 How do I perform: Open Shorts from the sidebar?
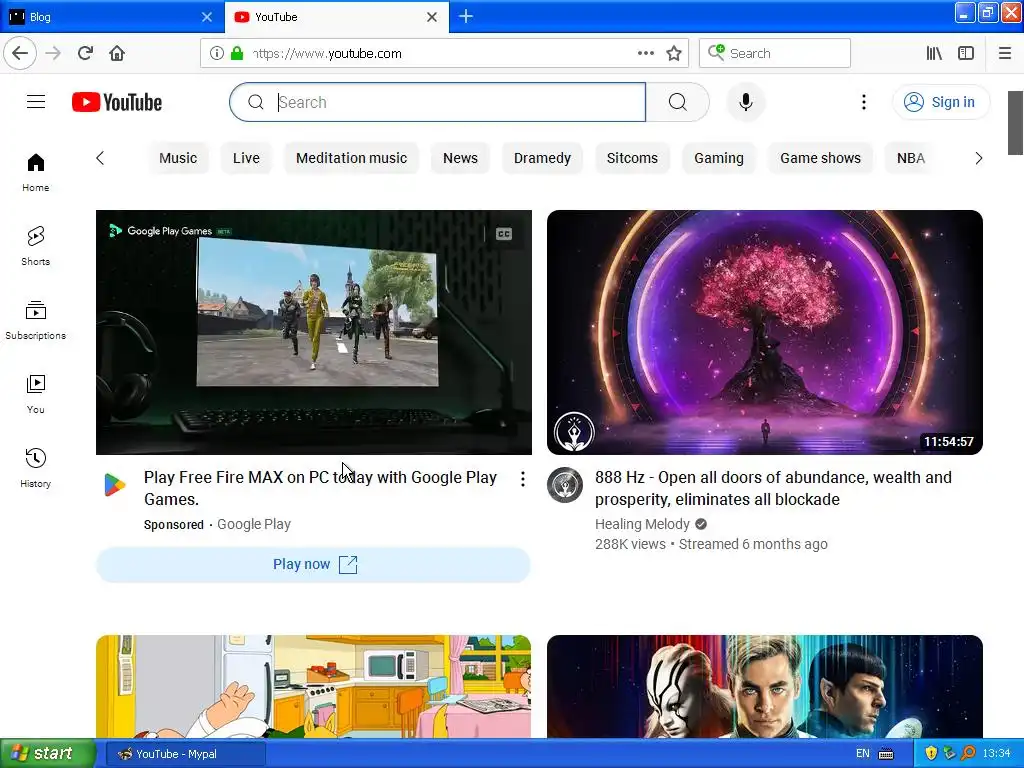35,246
